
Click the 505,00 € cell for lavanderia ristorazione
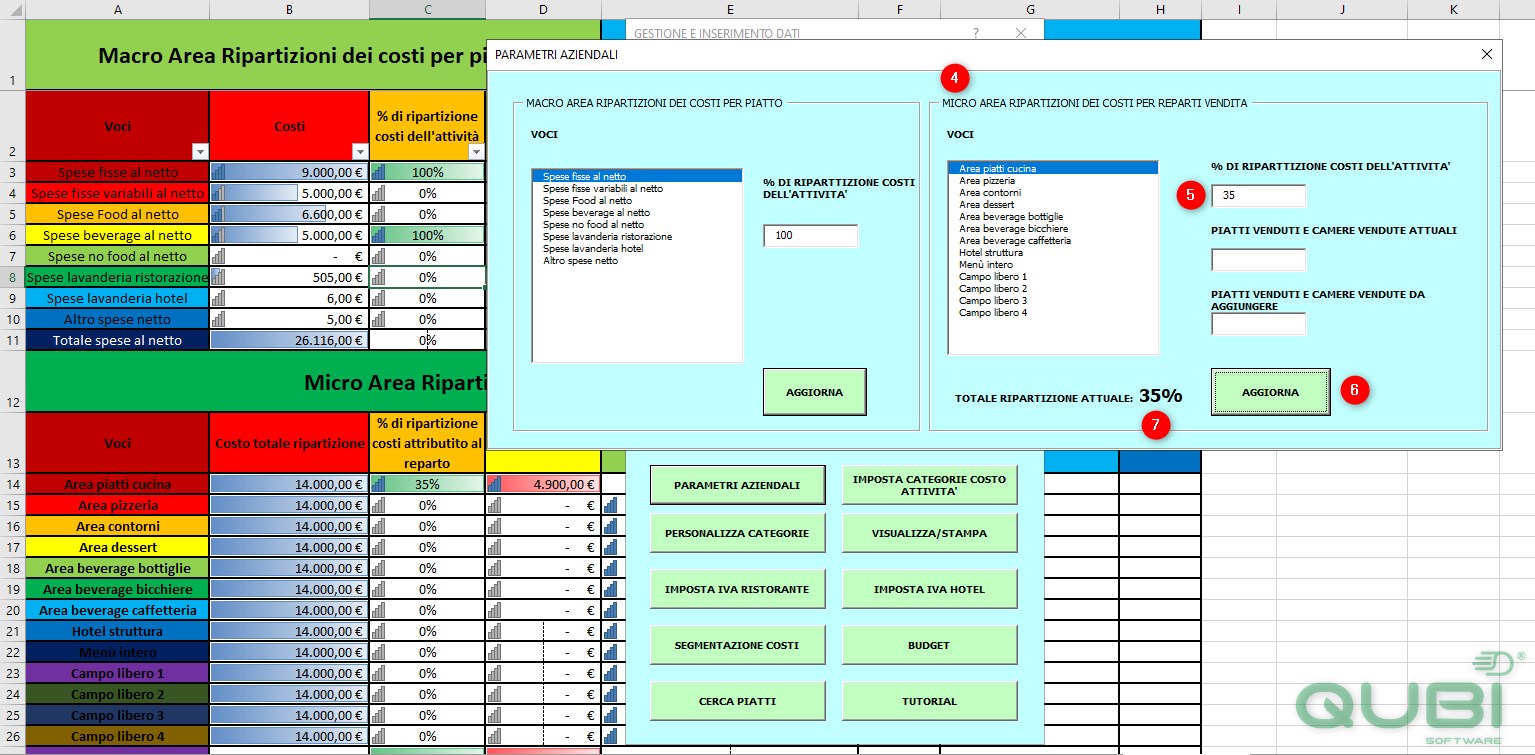[x=289, y=277]
